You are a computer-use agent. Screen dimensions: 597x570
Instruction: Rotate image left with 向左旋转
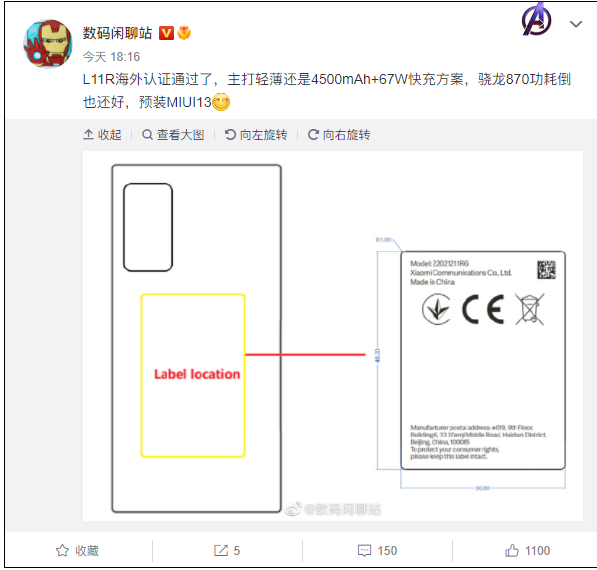pos(256,134)
